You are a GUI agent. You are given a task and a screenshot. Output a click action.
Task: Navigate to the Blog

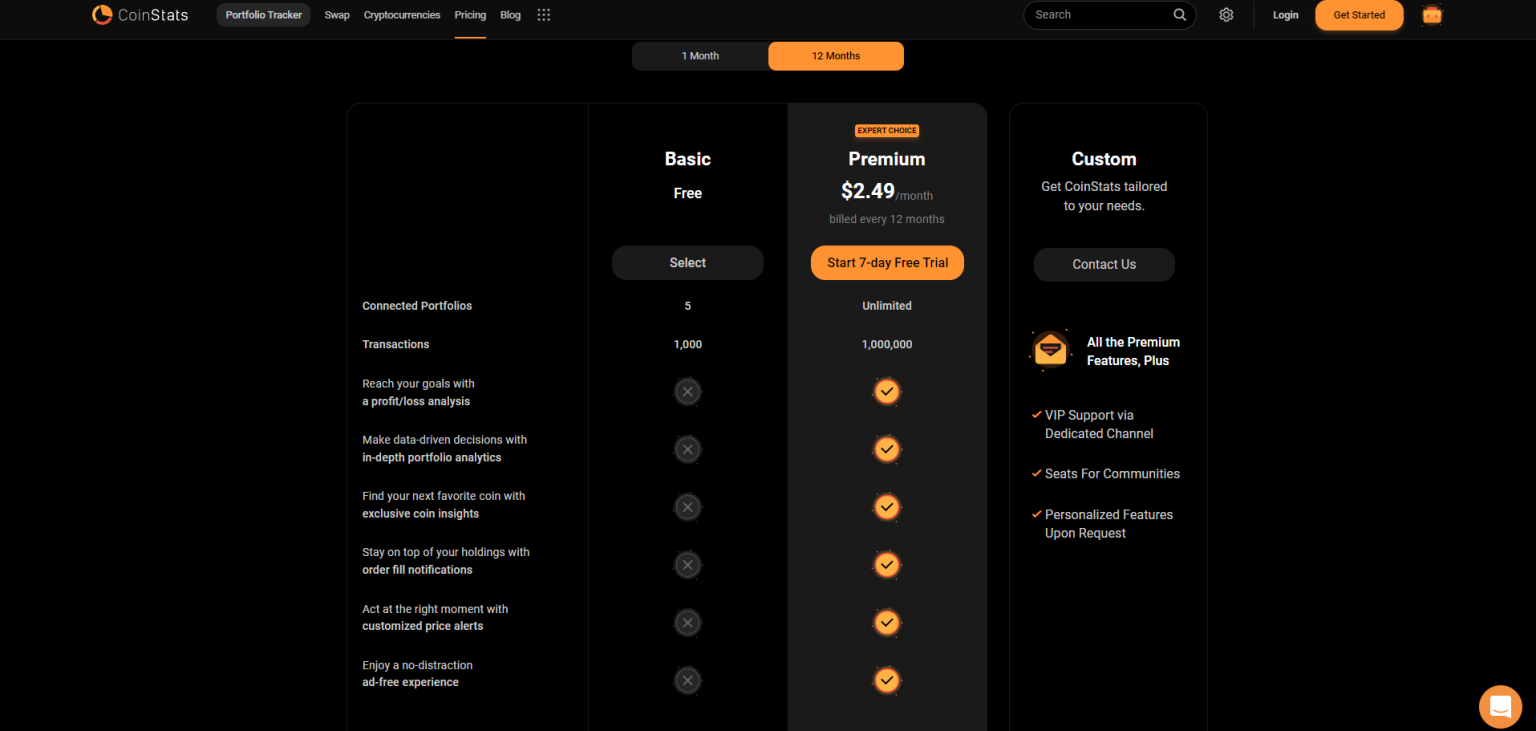click(x=510, y=15)
